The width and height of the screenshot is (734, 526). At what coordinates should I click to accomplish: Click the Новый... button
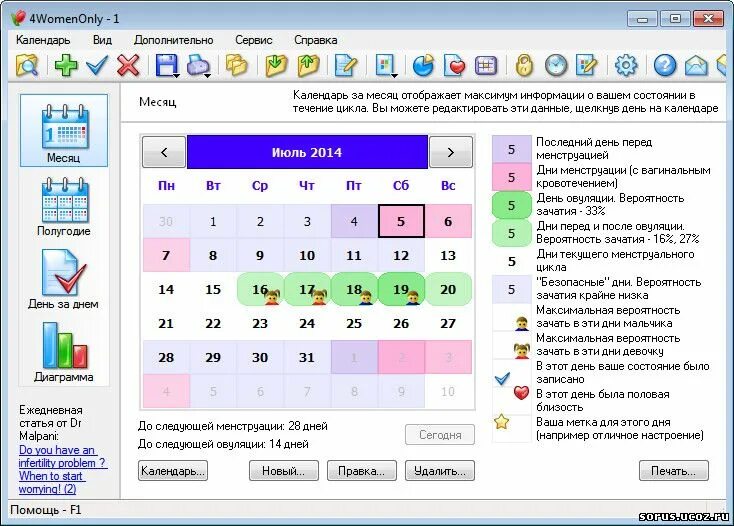(x=284, y=471)
